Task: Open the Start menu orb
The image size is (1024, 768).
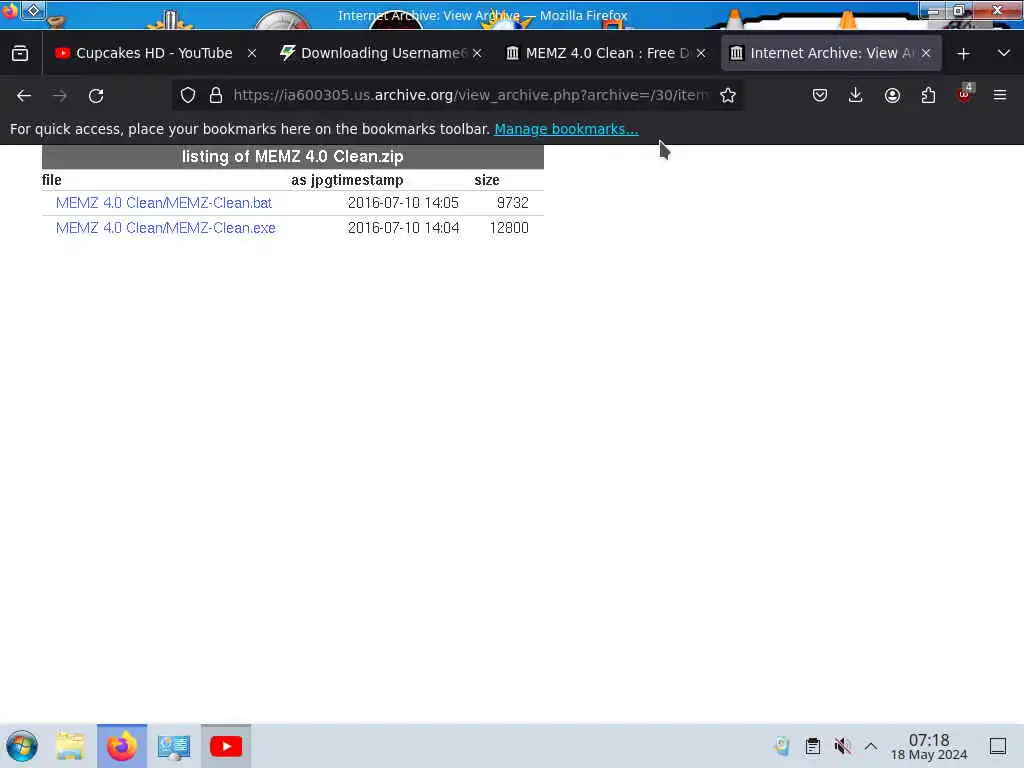Action: (x=22, y=746)
